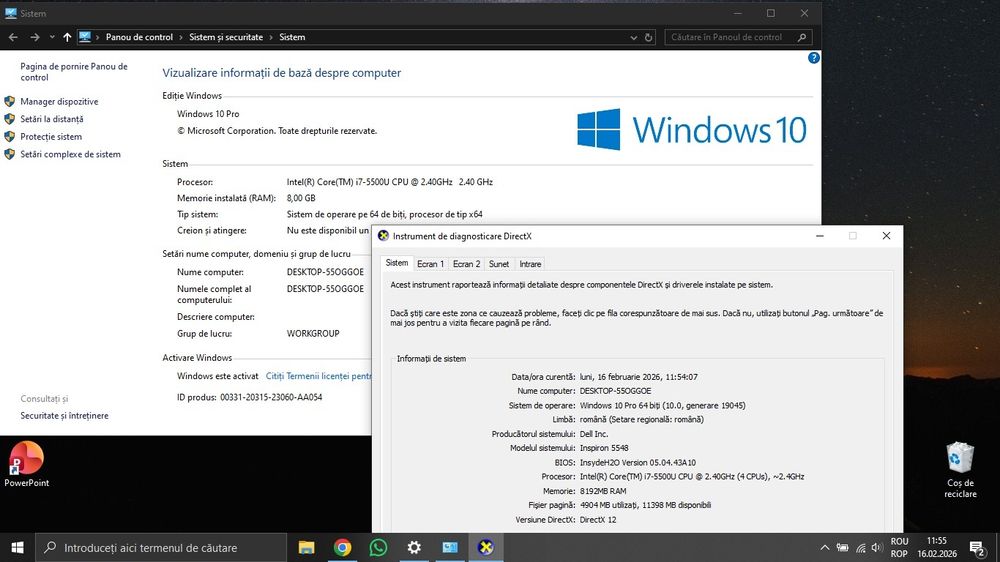The image size is (1000, 562).
Task: Open the PowerPoint desktop shortcut
Action: 26,464
